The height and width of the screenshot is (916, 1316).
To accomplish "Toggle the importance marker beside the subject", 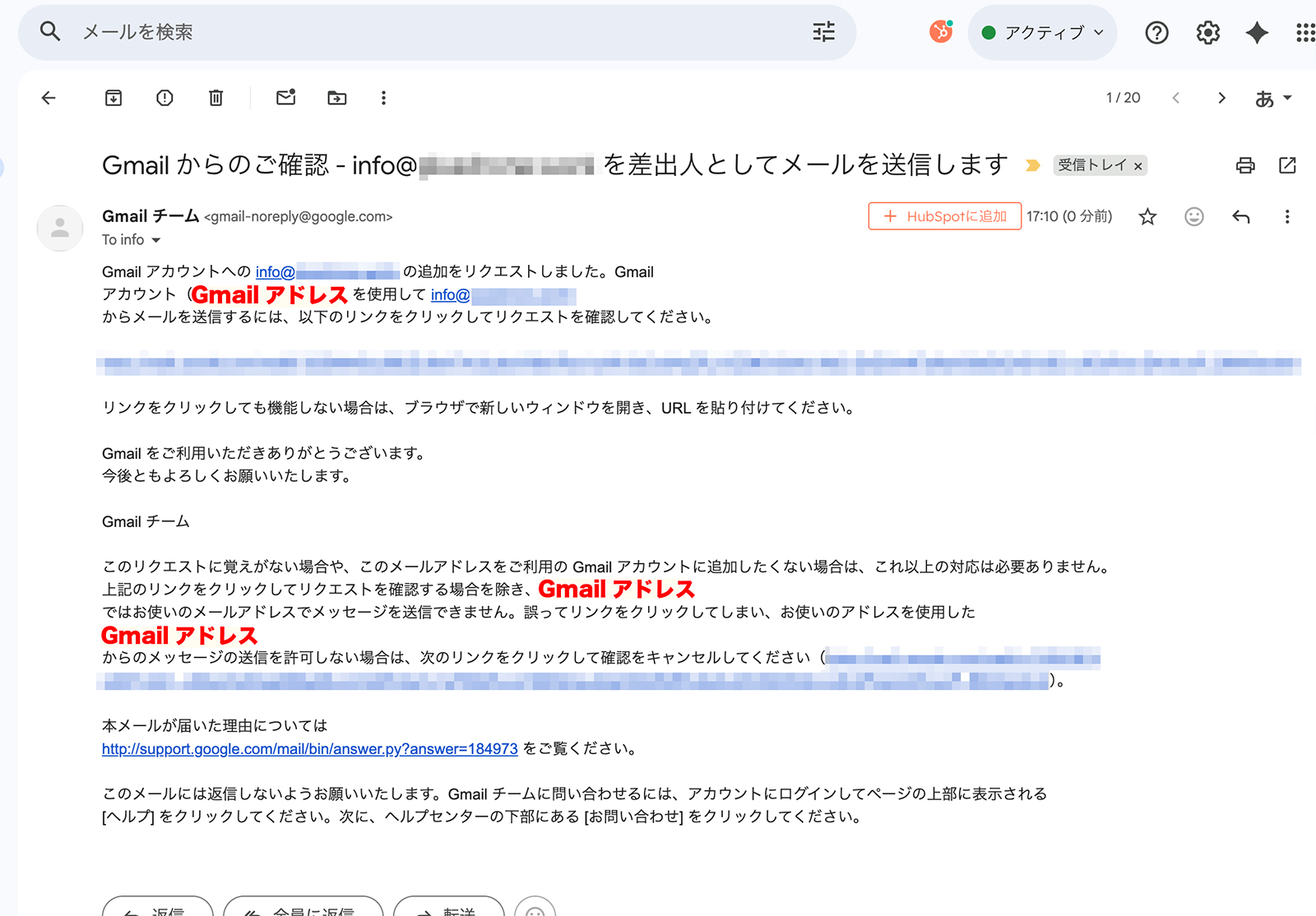I will pos(1033,165).
